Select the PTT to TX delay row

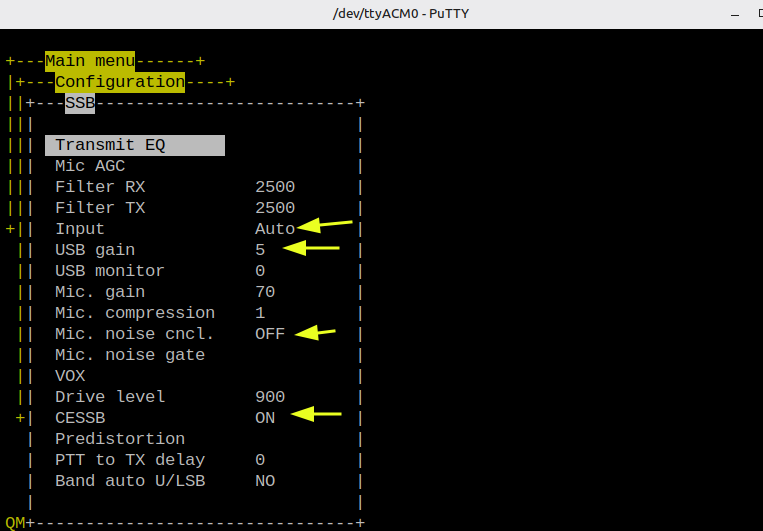pyautogui.click(x=130, y=460)
